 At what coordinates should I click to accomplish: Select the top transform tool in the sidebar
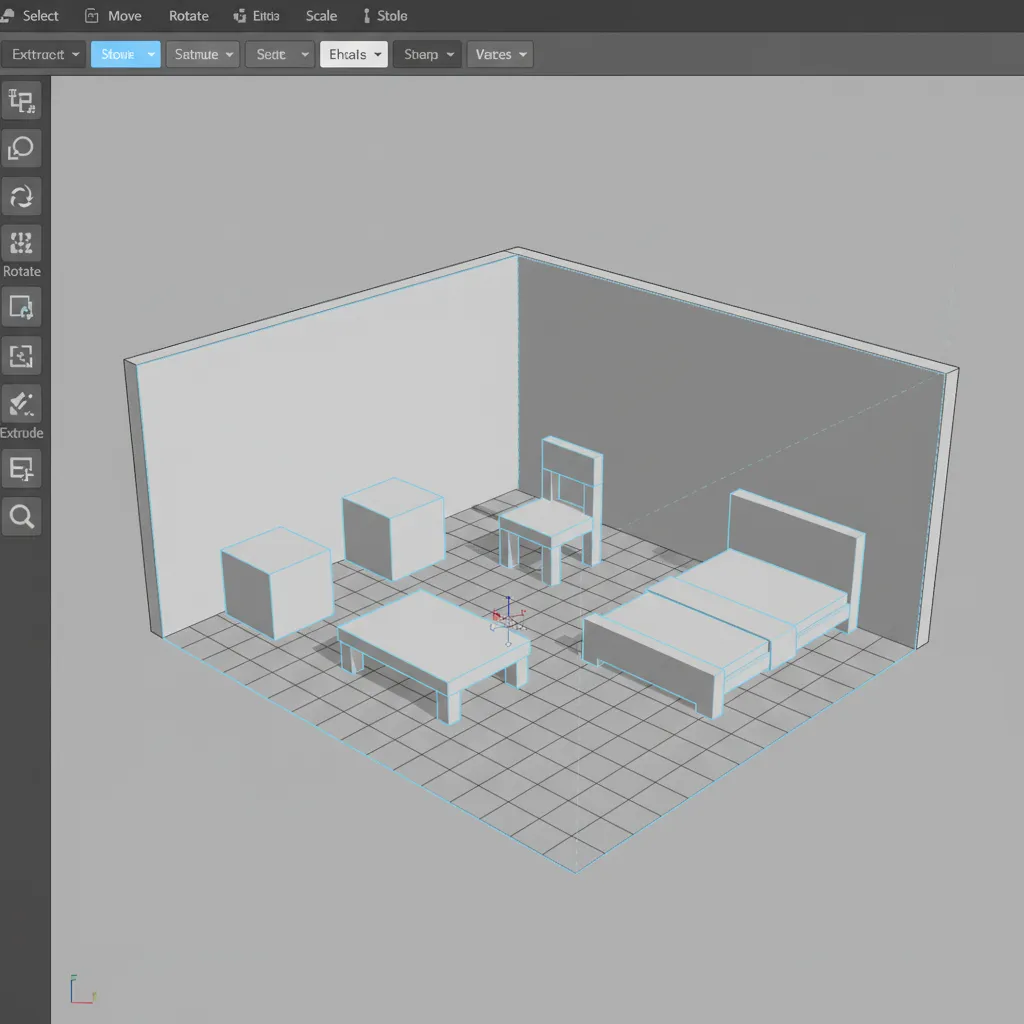(21, 100)
